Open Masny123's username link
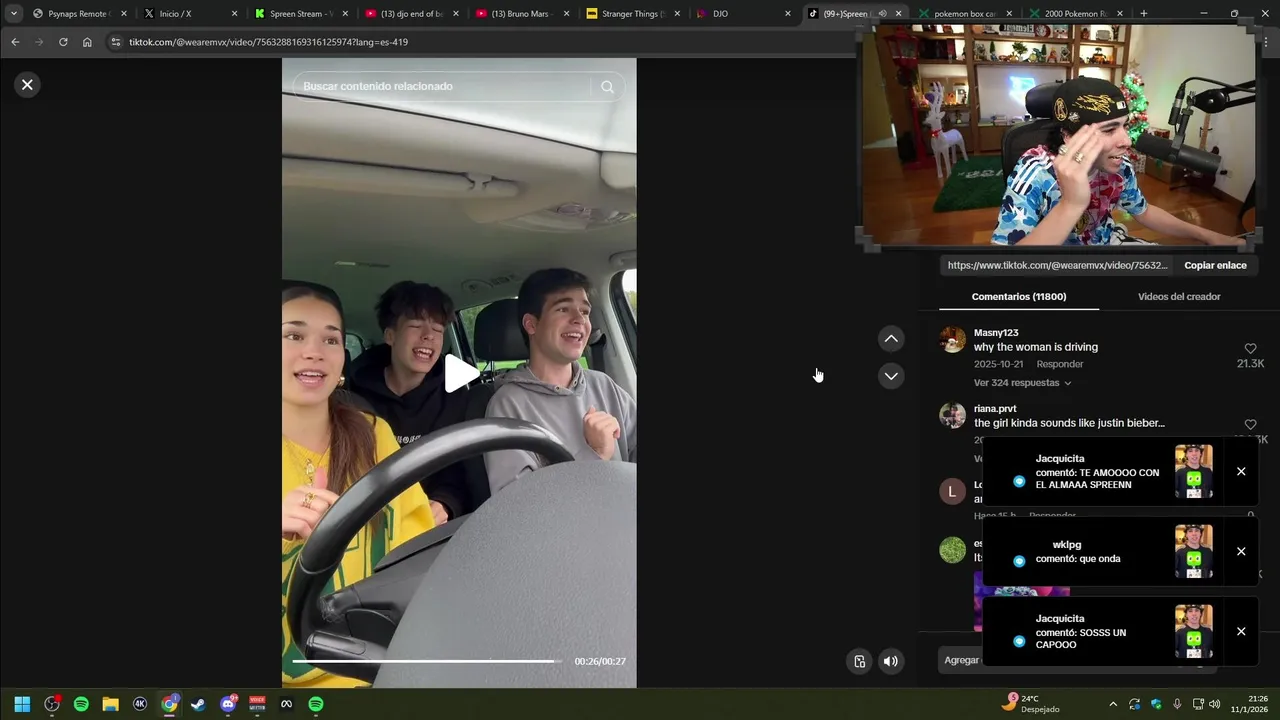The width and height of the screenshot is (1280, 720). pos(996,333)
